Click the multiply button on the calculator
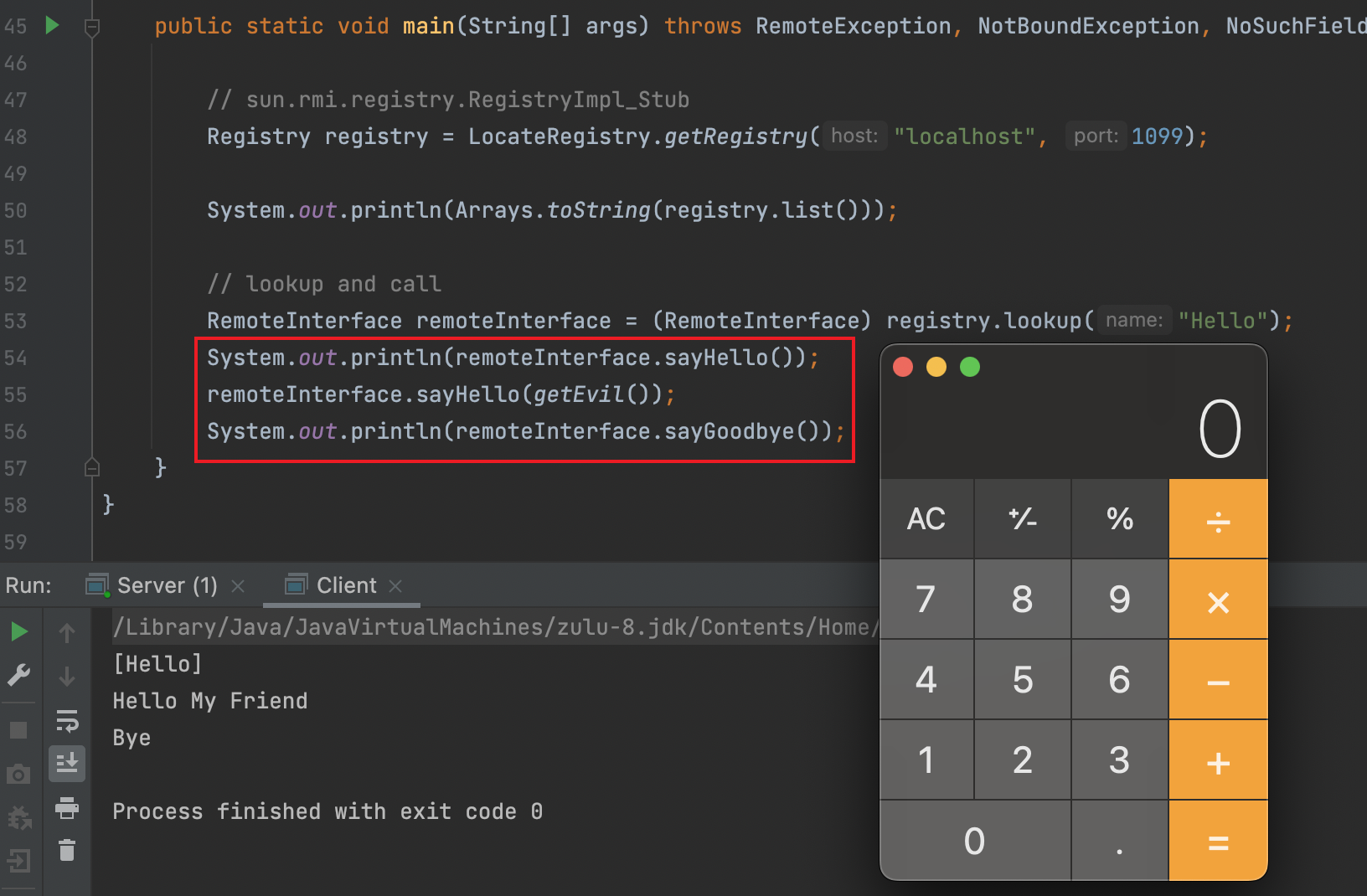Viewport: 1367px width, 896px height. [1218, 600]
